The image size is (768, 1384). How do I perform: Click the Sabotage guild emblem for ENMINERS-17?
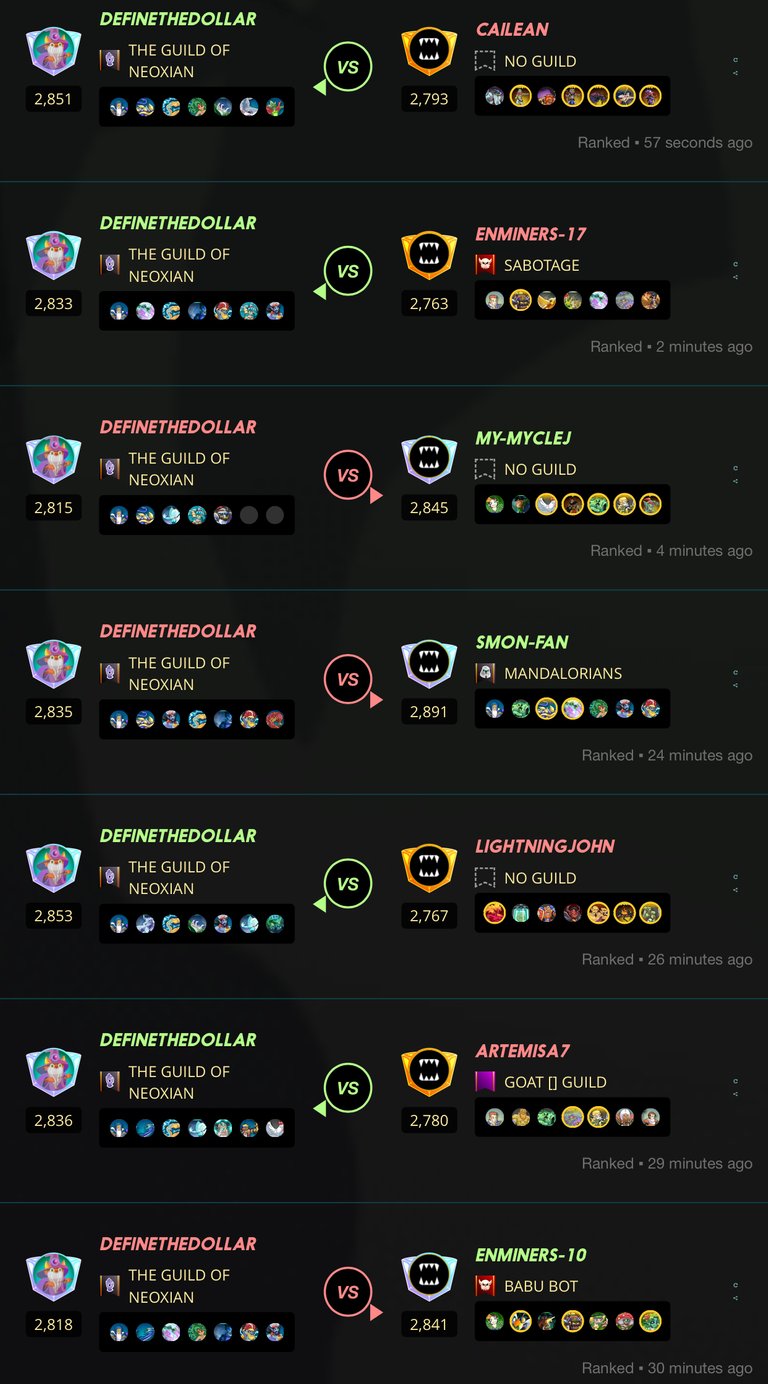tap(486, 265)
